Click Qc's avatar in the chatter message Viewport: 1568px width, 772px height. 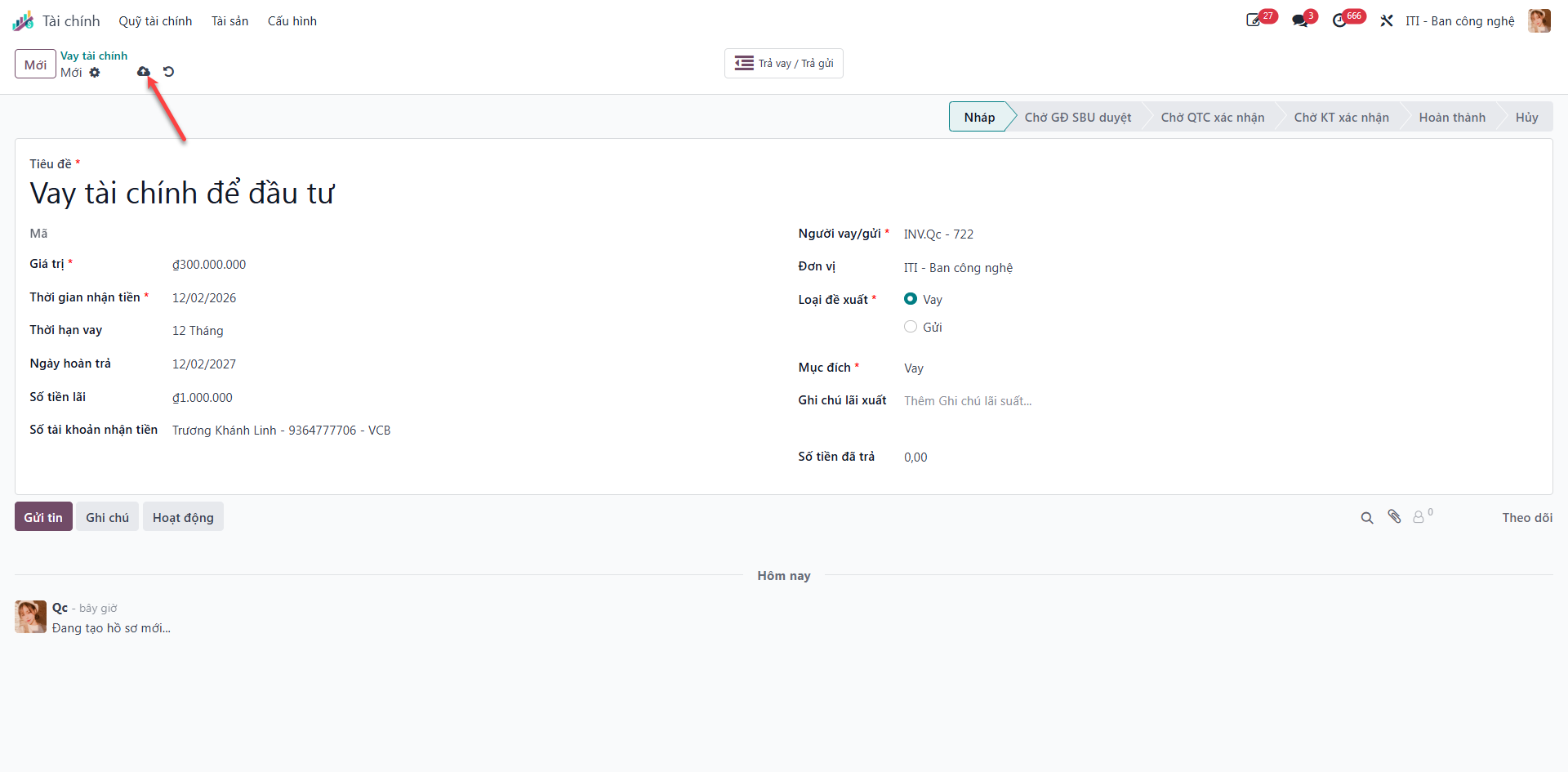pyautogui.click(x=30, y=617)
